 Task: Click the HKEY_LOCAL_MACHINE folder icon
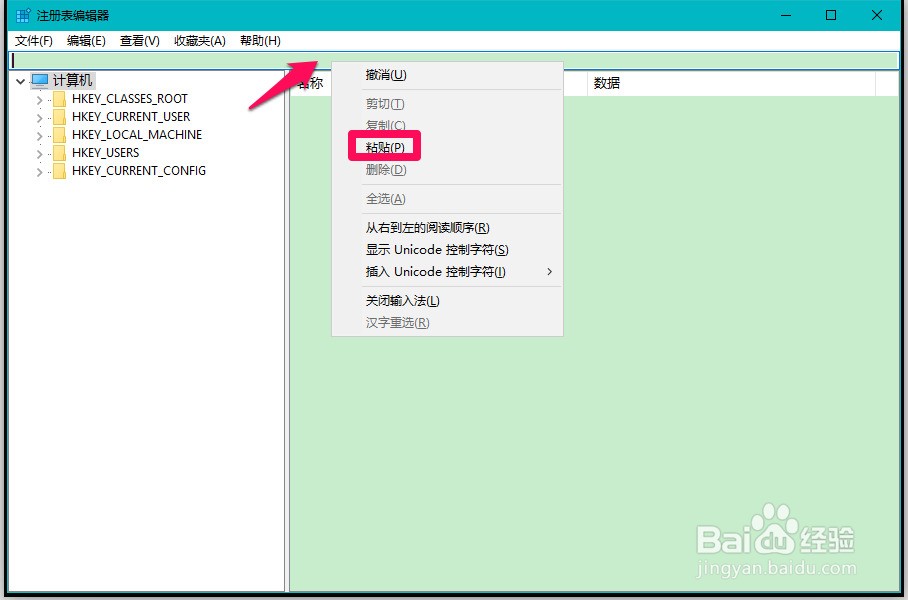(60, 135)
